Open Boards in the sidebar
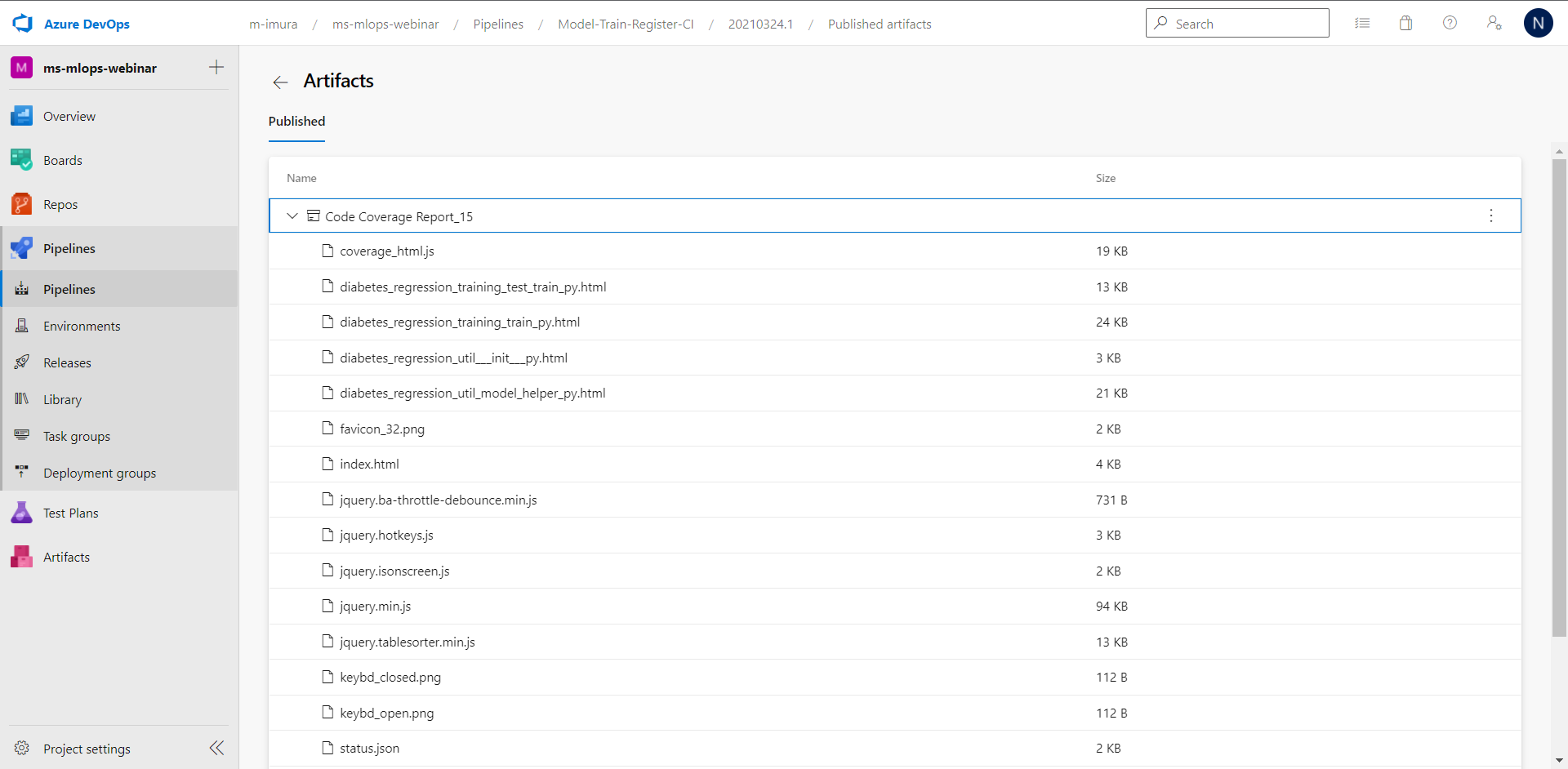1568x769 pixels. click(x=63, y=161)
